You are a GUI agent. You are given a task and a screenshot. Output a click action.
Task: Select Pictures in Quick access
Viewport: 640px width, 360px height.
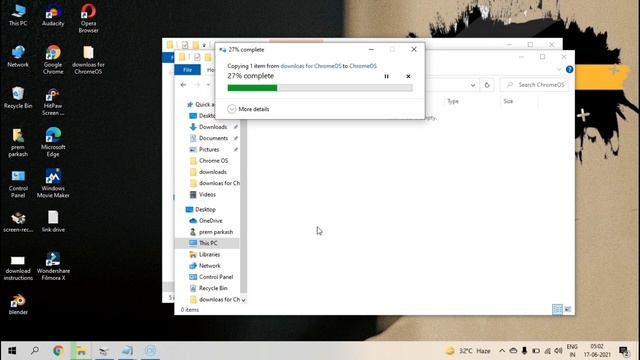(209, 149)
